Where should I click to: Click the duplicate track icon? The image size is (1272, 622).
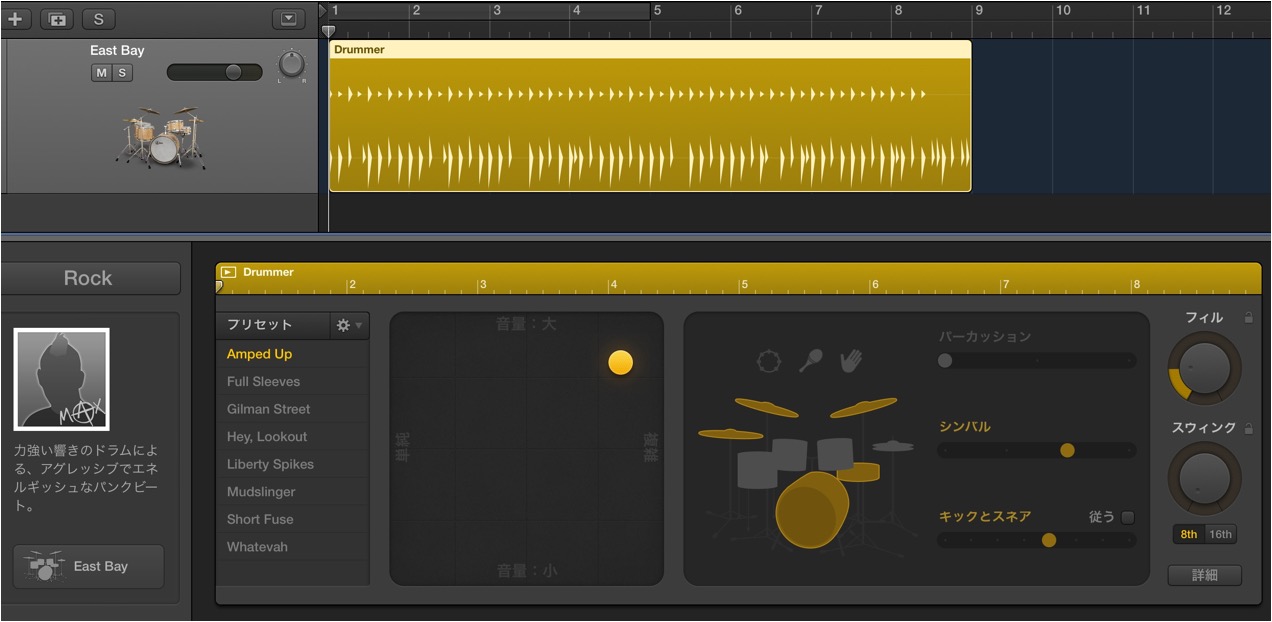[x=59, y=19]
